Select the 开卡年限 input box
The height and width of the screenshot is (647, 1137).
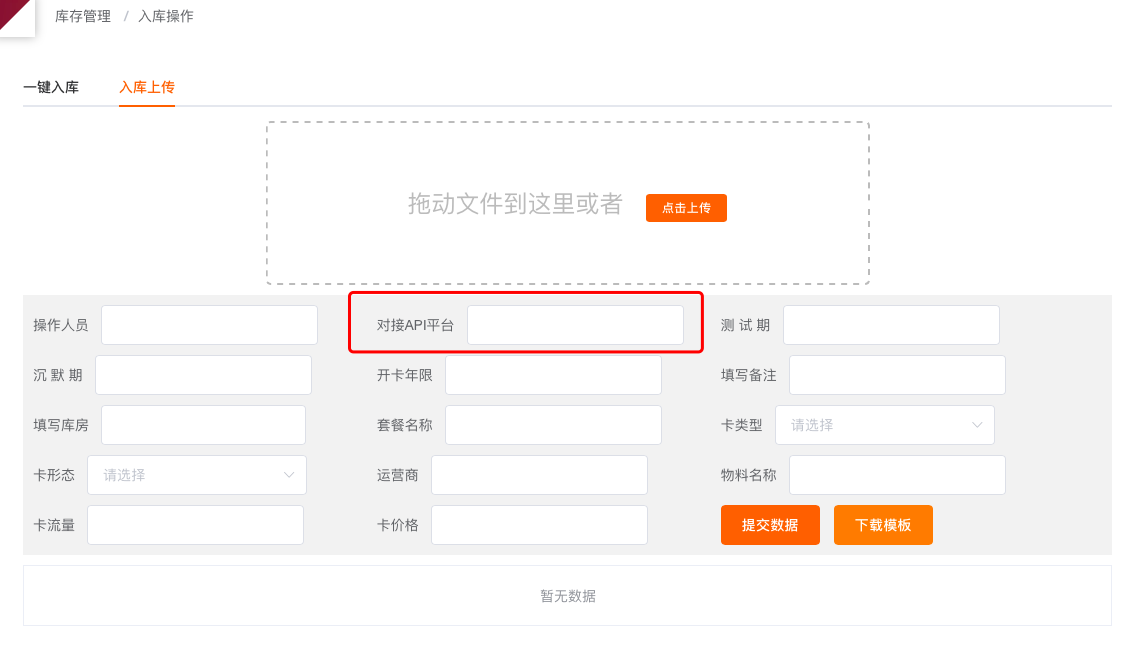[553, 375]
